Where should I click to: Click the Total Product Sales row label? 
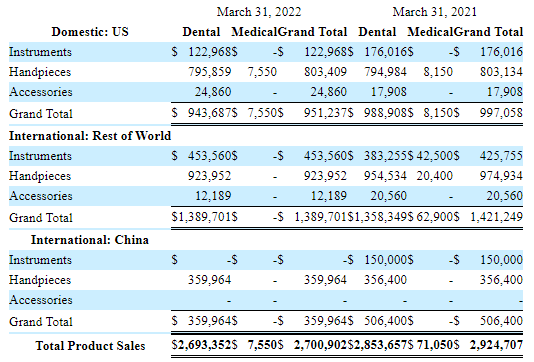pyautogui.click(x=90, y=346)
